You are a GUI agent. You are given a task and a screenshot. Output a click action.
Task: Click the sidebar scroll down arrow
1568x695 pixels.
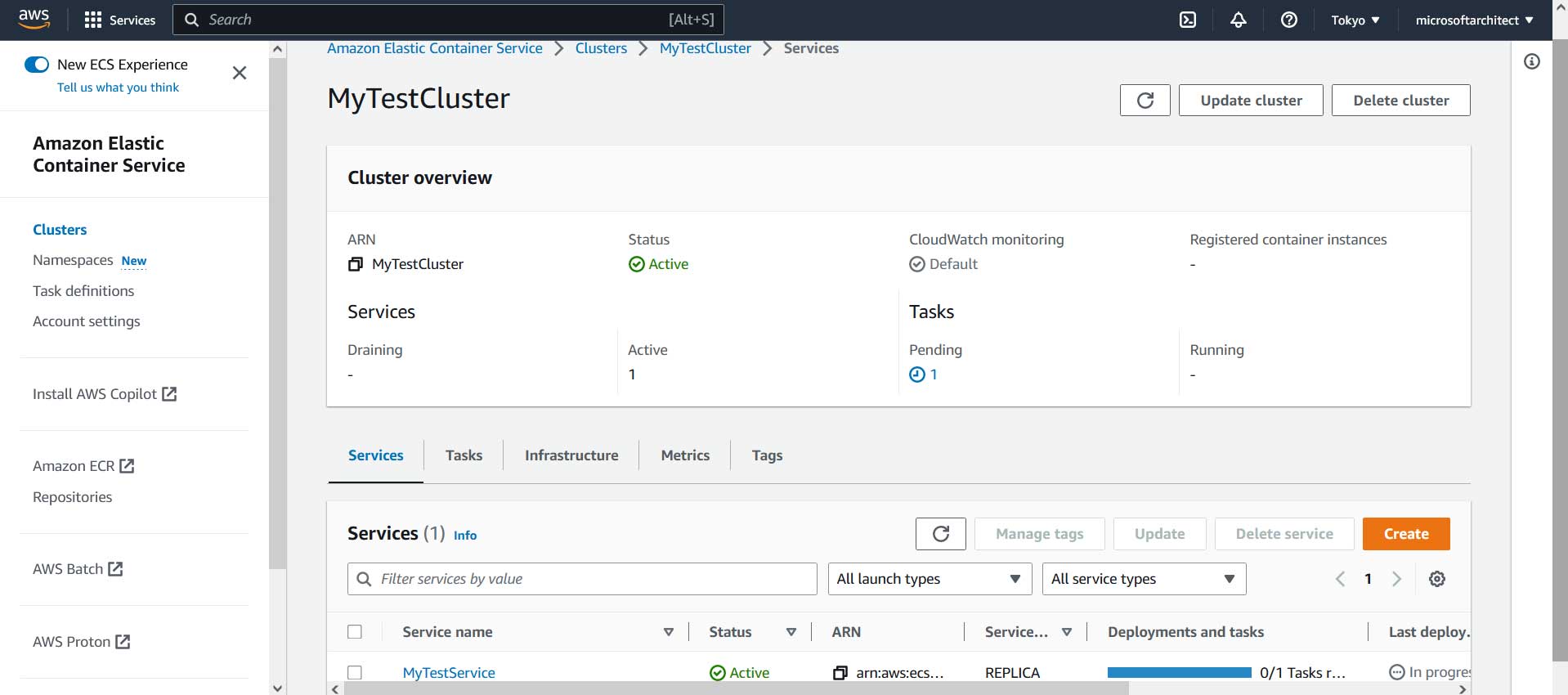[x=278, y=688]
